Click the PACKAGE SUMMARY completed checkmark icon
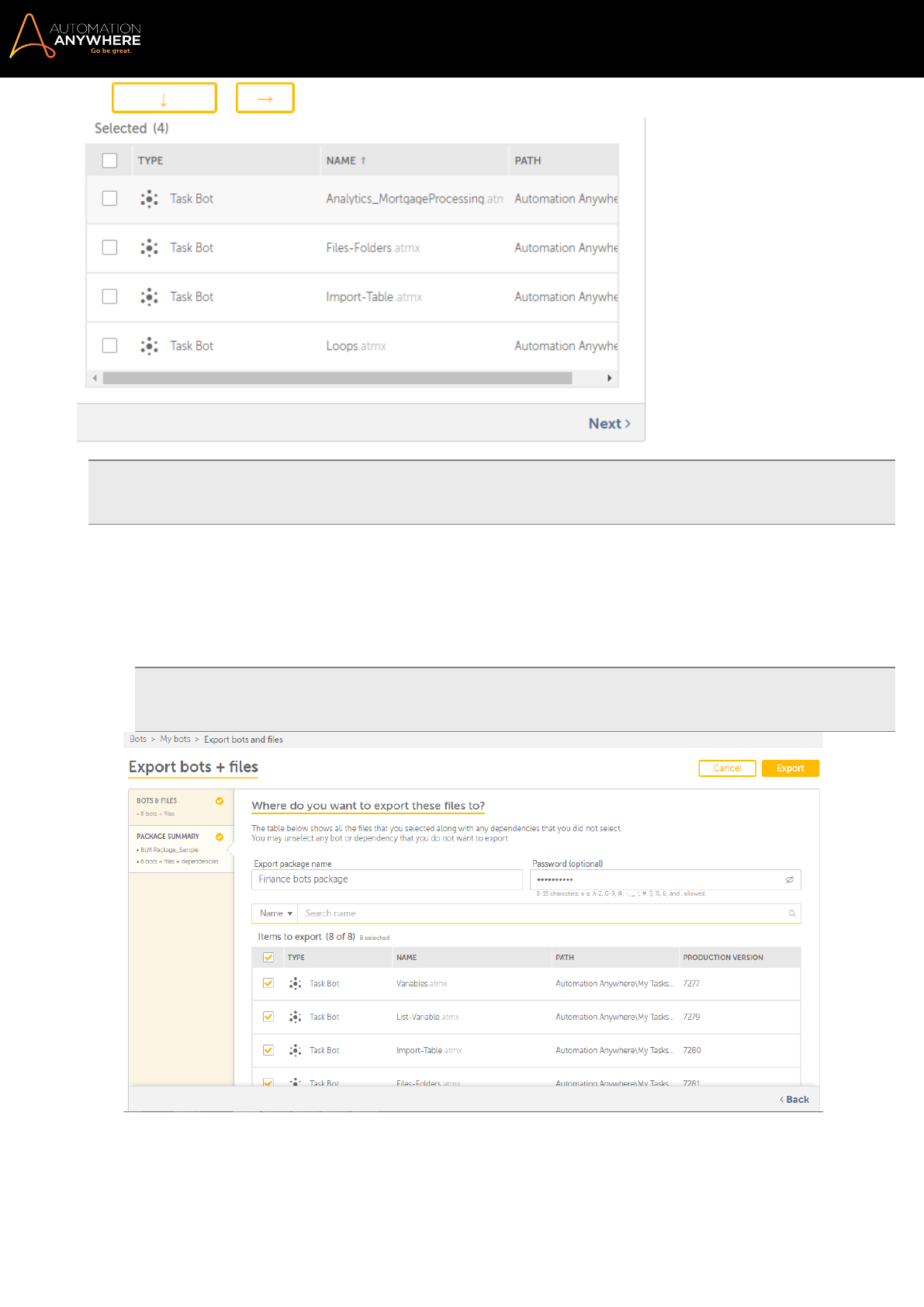Screen dimensions: 924x1307 pos(220,837)
